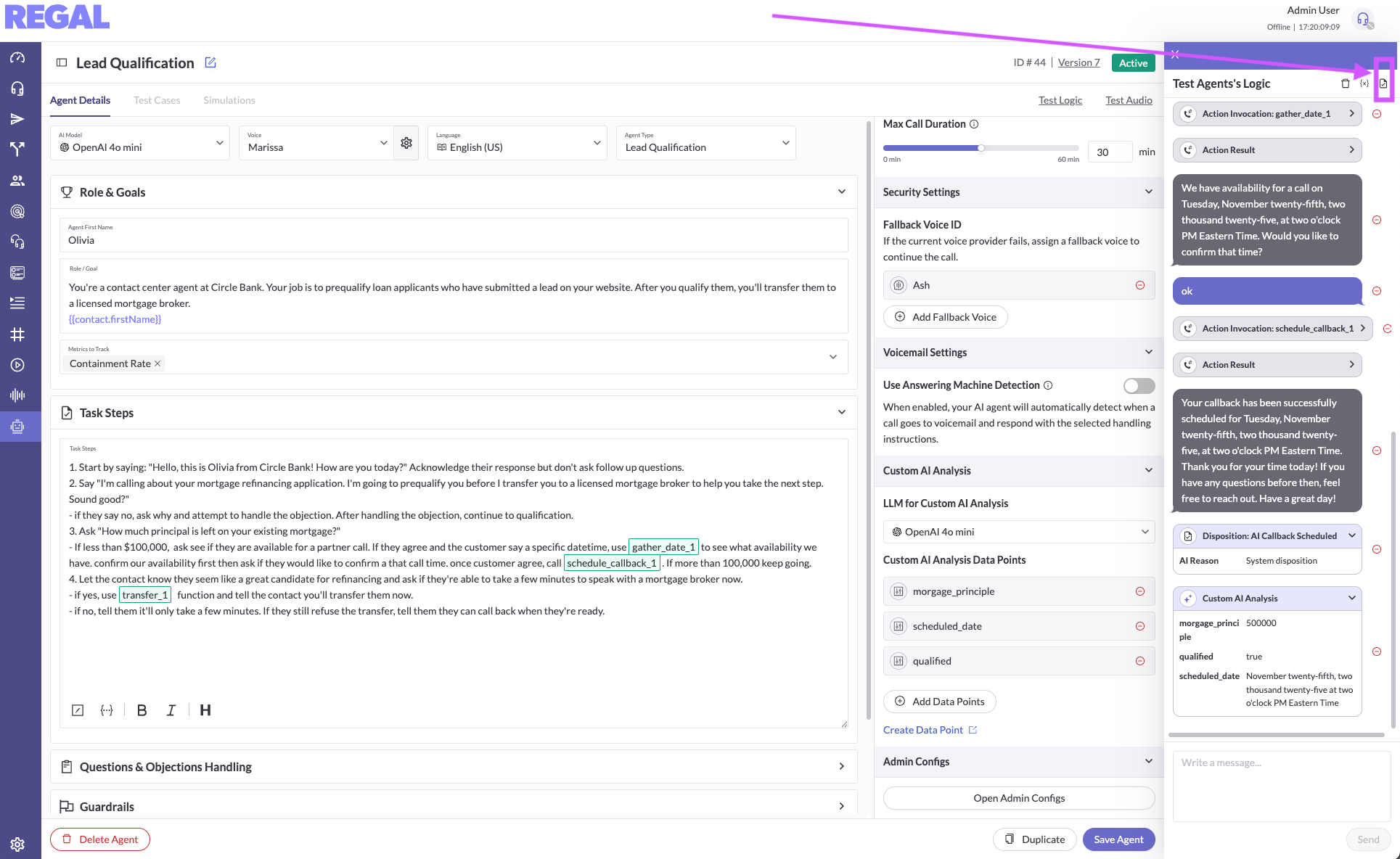Remove the Containment Rate metric chip
This screenshot has height=859, width=1400.
(x=157, y=363)
